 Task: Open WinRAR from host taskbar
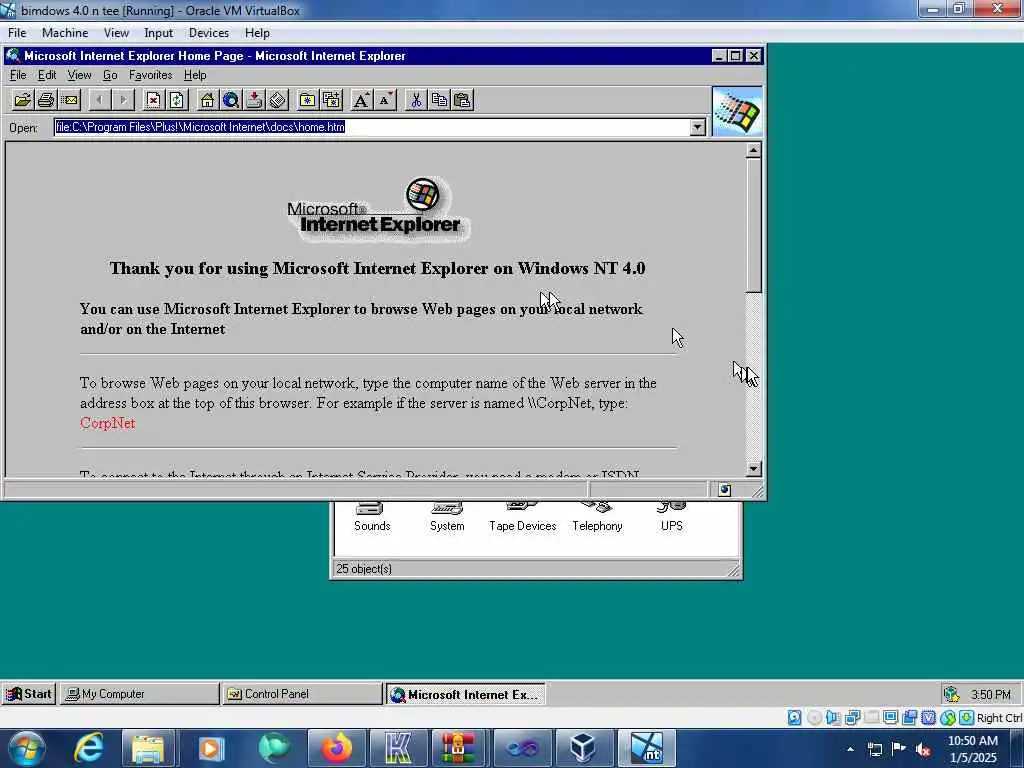click(459, 748)
